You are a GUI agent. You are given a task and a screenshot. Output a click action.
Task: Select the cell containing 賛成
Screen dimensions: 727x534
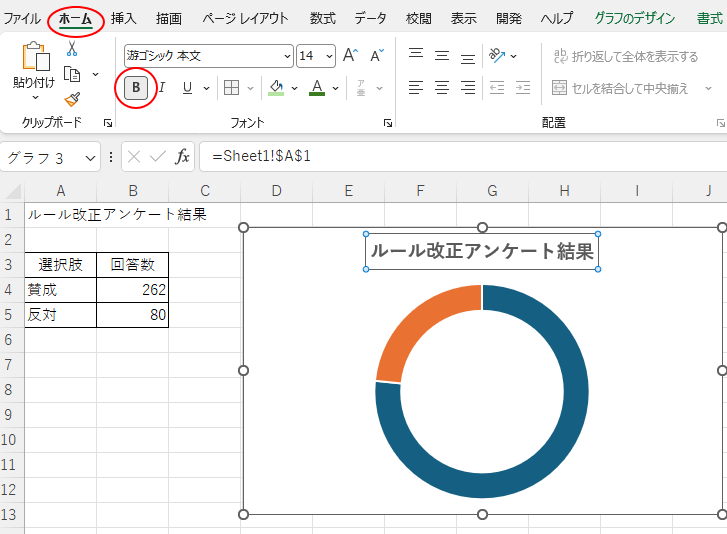tap(61, 290)
